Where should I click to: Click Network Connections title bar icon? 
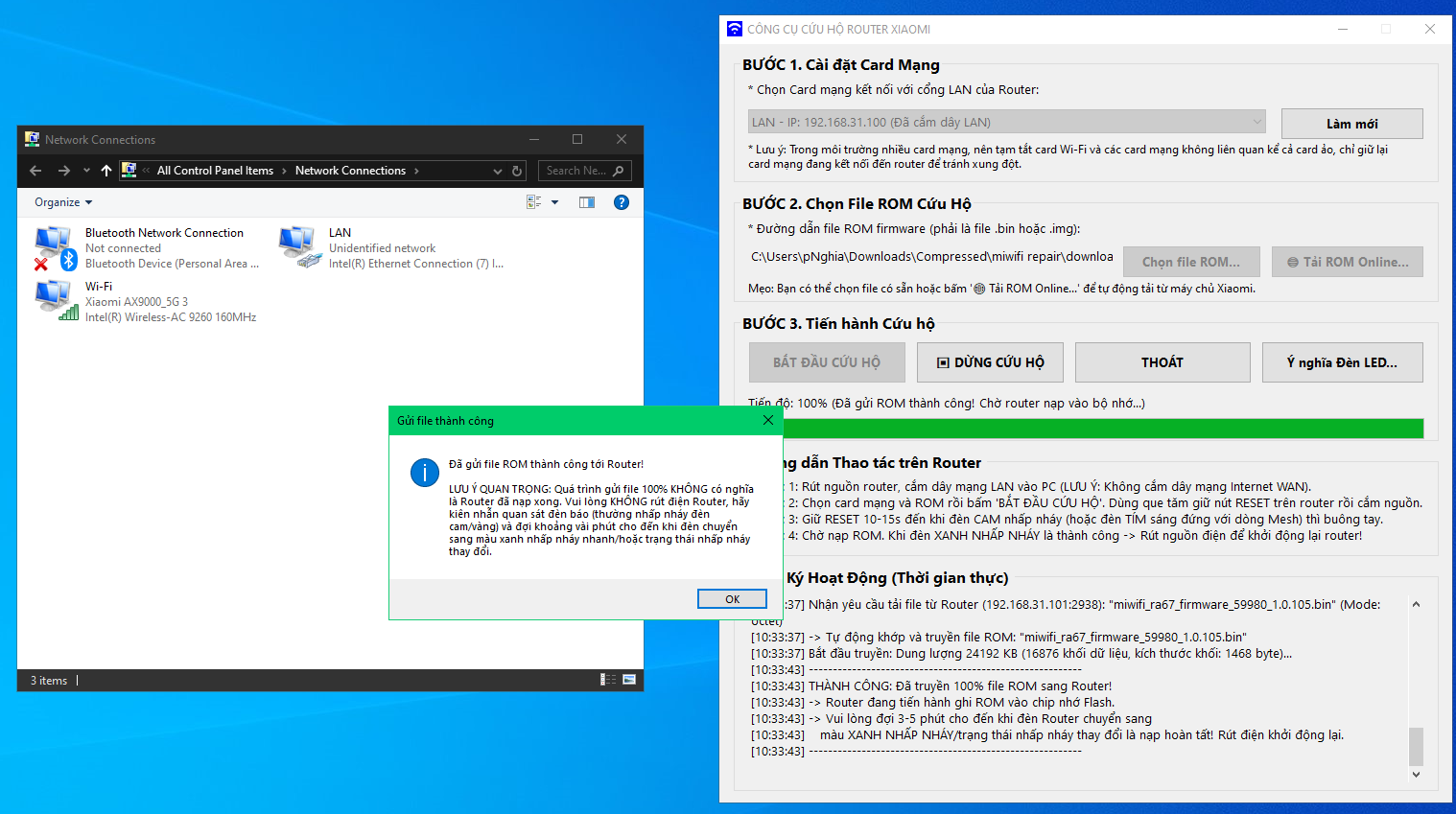coord(33,139)
